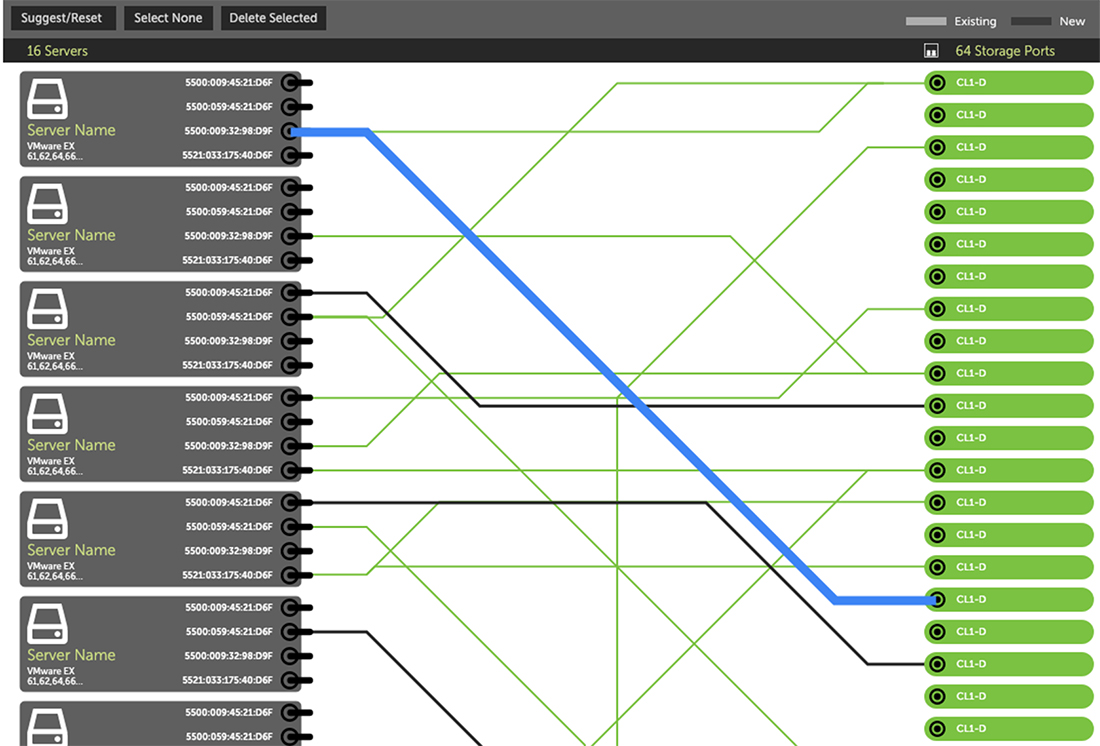This screenshot has width=1100, height=746.
Task: Click the drive icon of the sixth server card
Action: click(x=48, y=624)
